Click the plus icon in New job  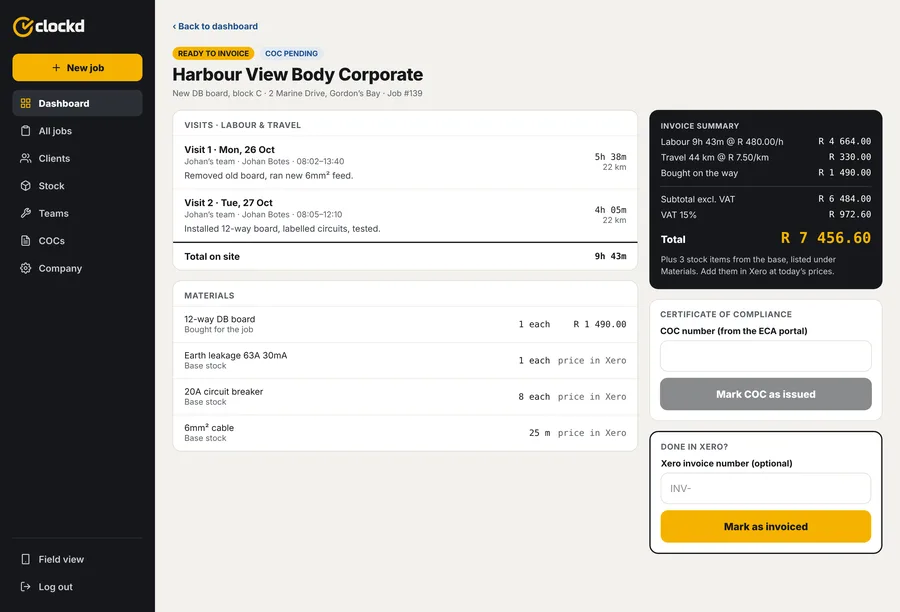point(56,68)
